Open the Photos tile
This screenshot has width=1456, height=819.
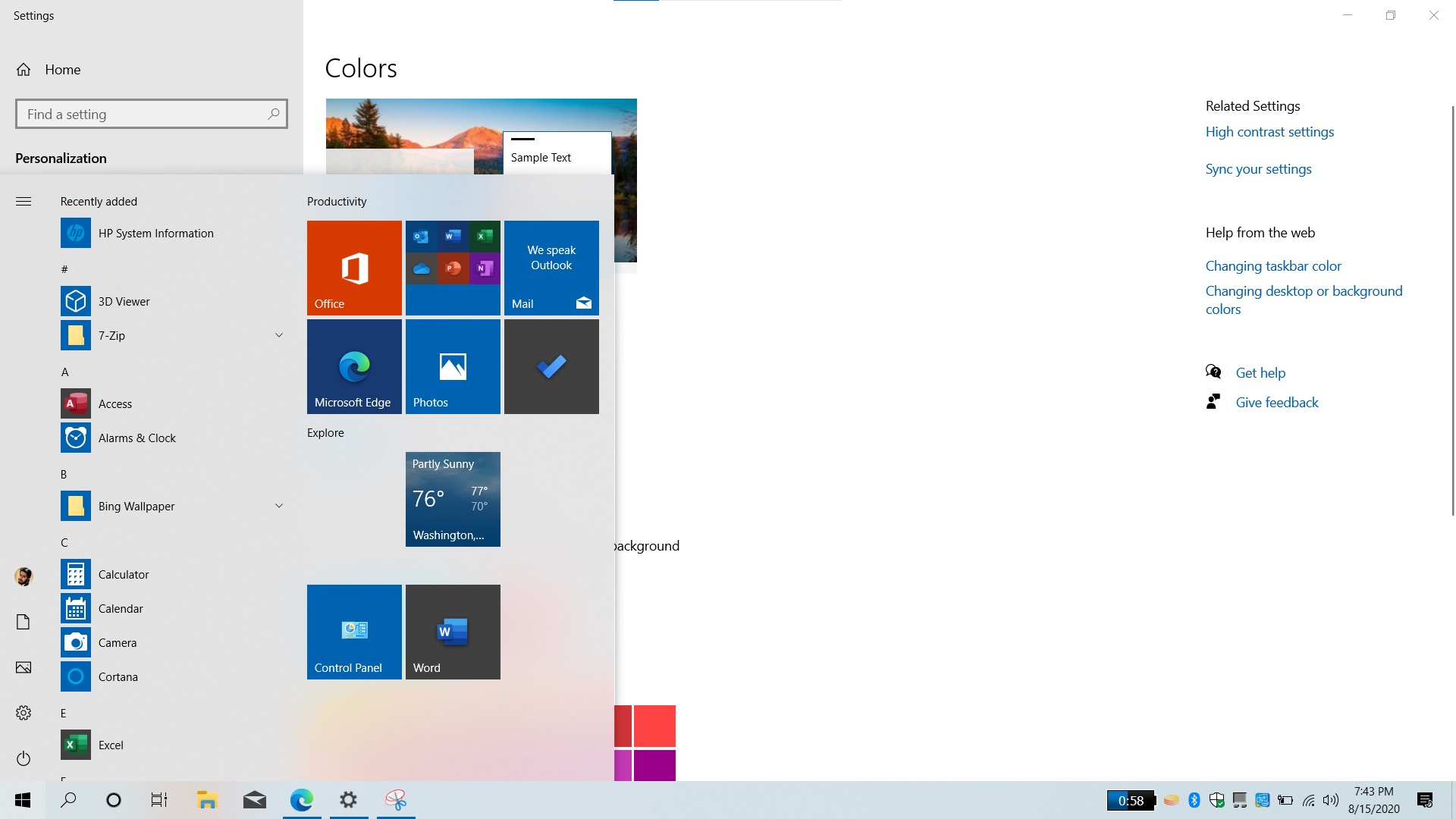coord(453,366)
